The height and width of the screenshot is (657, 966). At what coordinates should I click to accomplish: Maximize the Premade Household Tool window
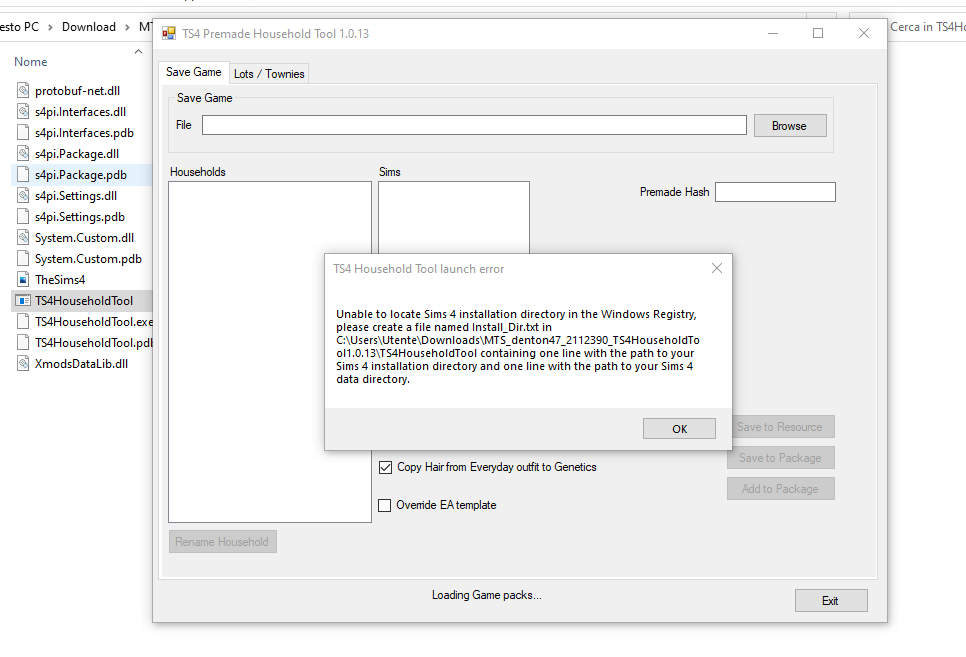(818, 33)
